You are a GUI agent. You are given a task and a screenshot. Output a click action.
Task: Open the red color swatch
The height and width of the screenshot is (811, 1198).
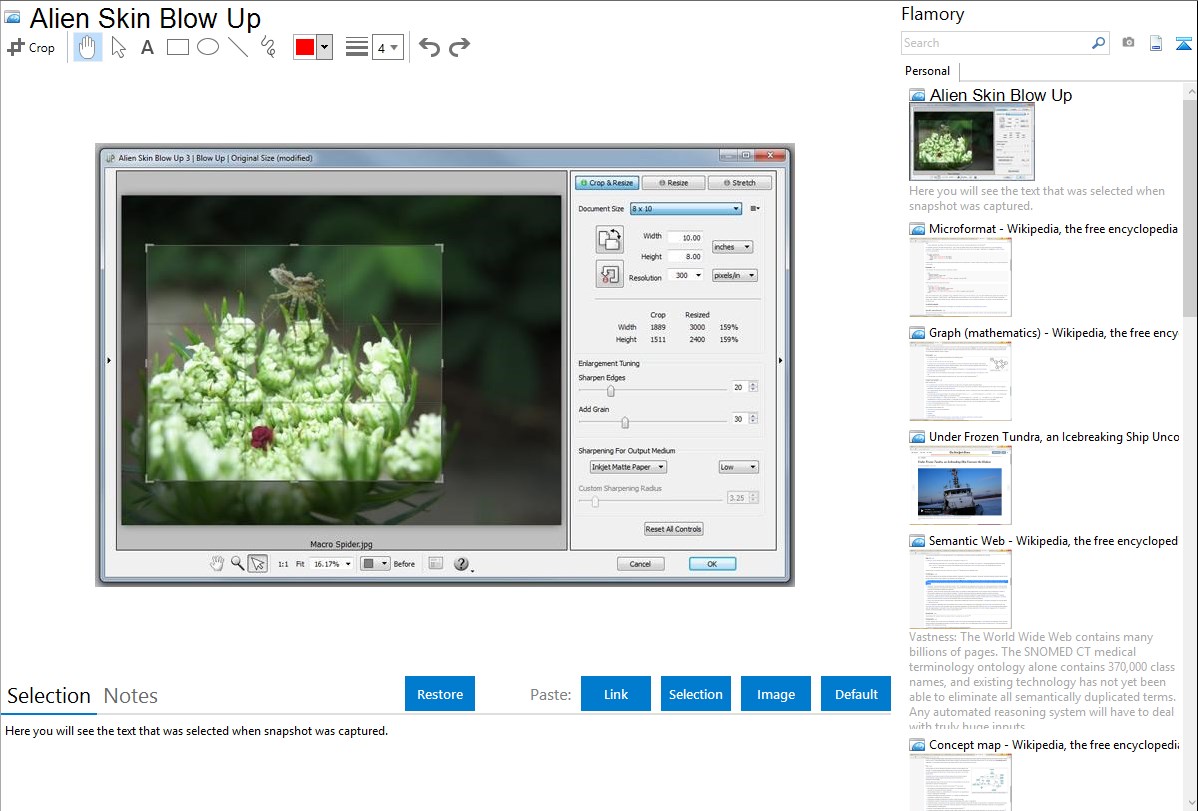pyautogui.click(x=305, y=47)
